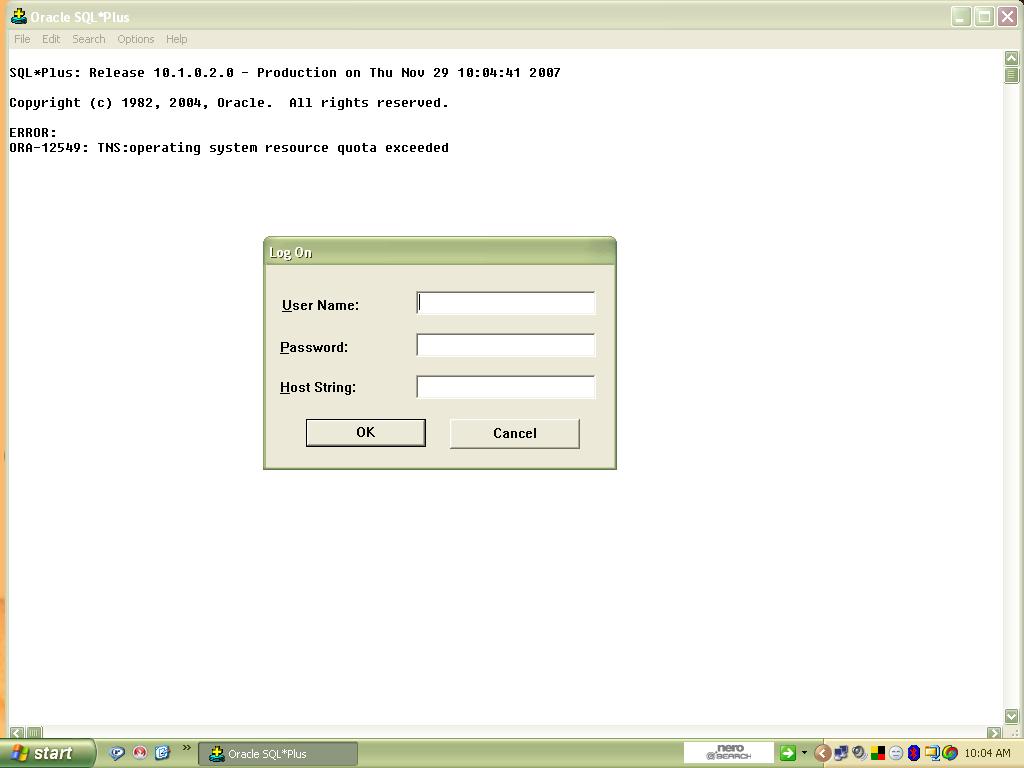Collapse tray with the round brown arrow

click(x=822, y=753)
